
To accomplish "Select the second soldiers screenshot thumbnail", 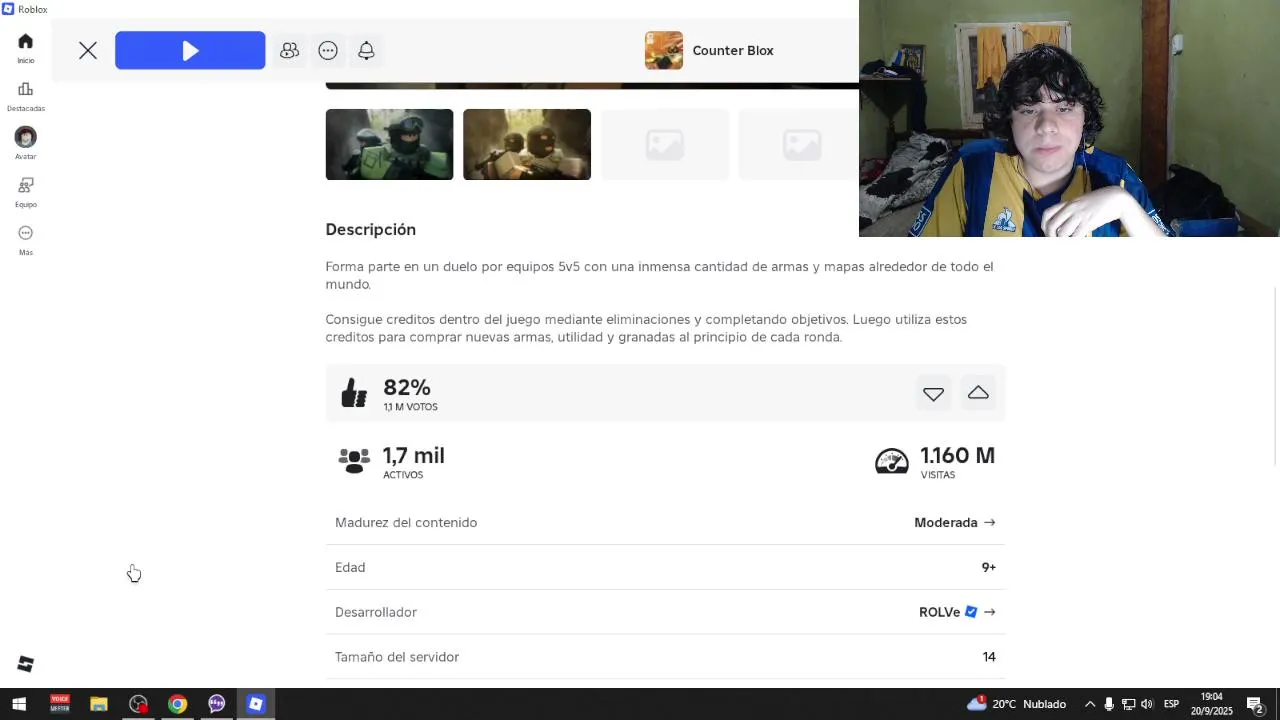I will [527, 145].
